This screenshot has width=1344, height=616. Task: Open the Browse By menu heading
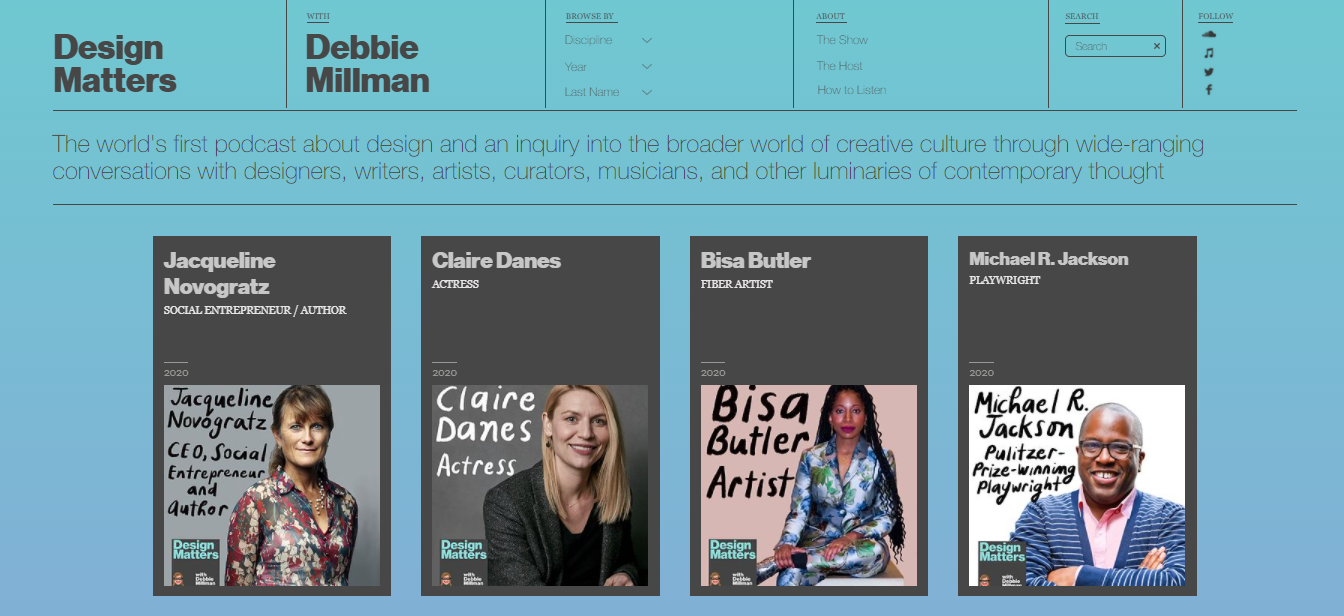(591, 15)
